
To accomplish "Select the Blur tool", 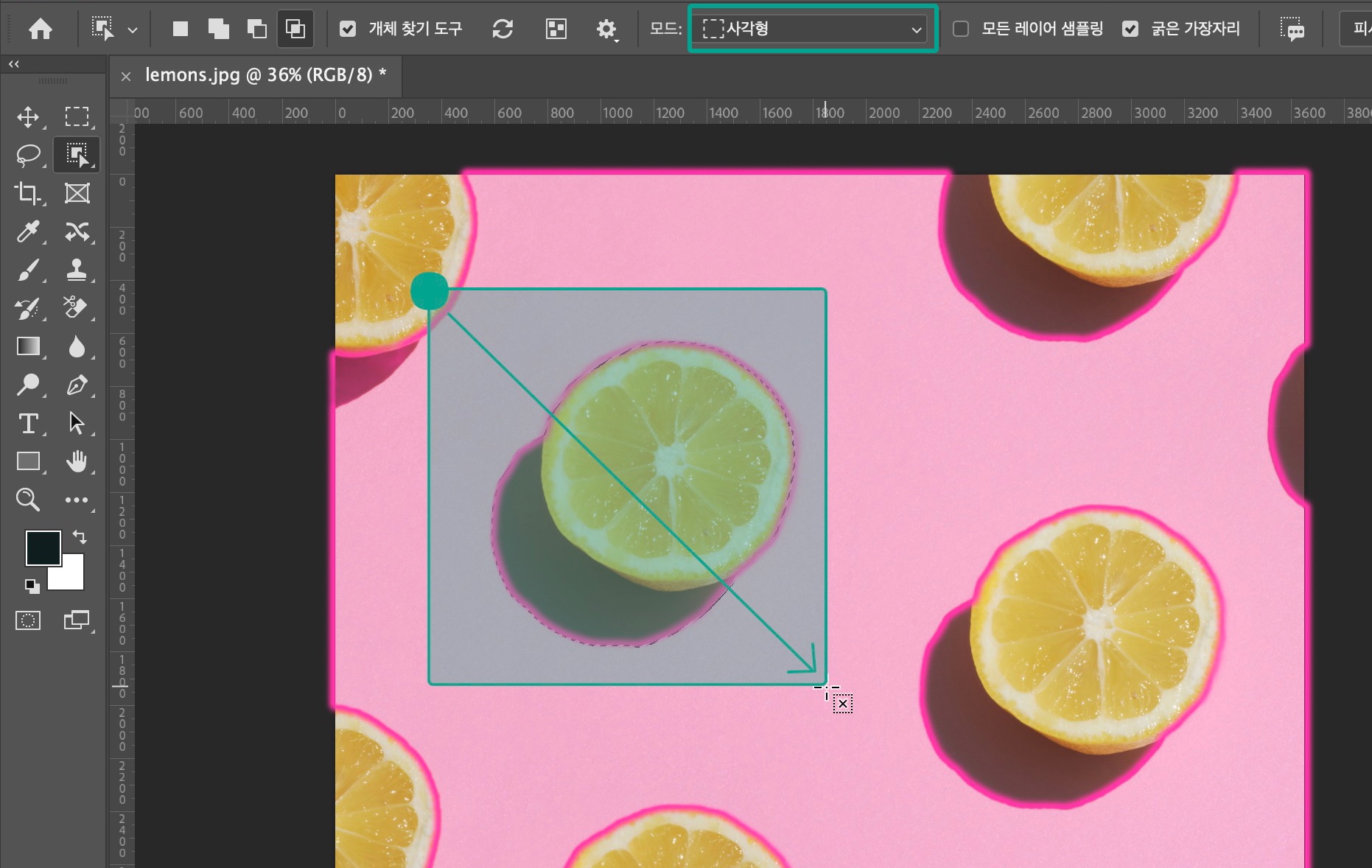I will coord(77,346).
